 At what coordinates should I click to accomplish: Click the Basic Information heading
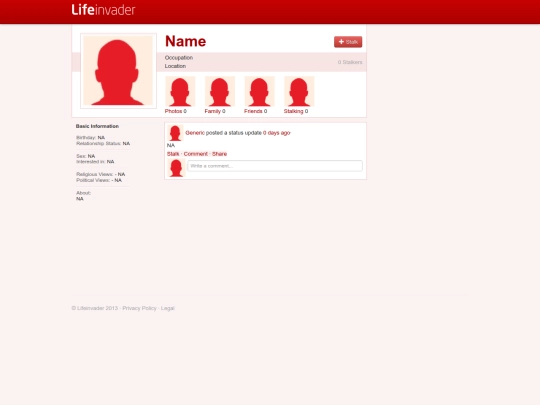97,126
